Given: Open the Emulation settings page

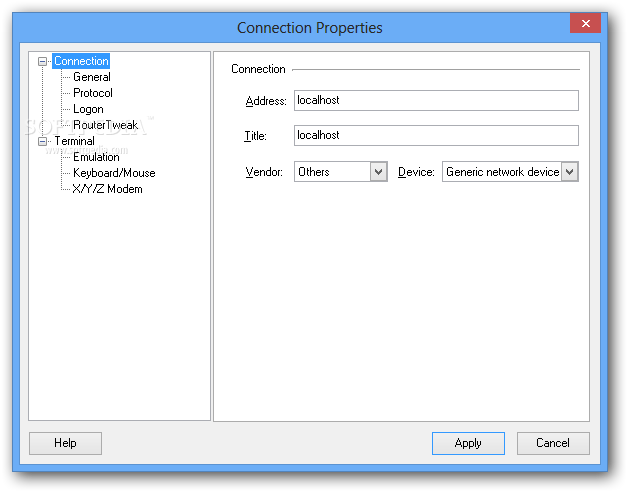Looking at the screenshot, I should point(96,157).
